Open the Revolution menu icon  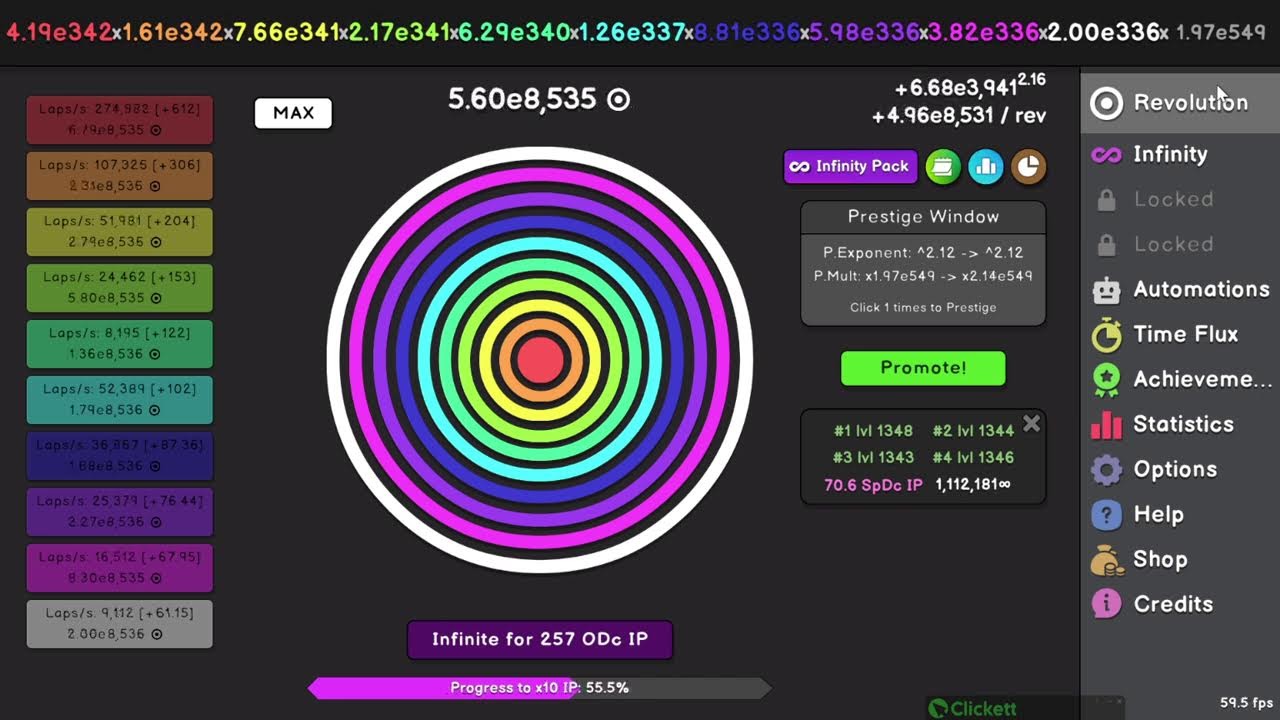(x=1106, y=103)
